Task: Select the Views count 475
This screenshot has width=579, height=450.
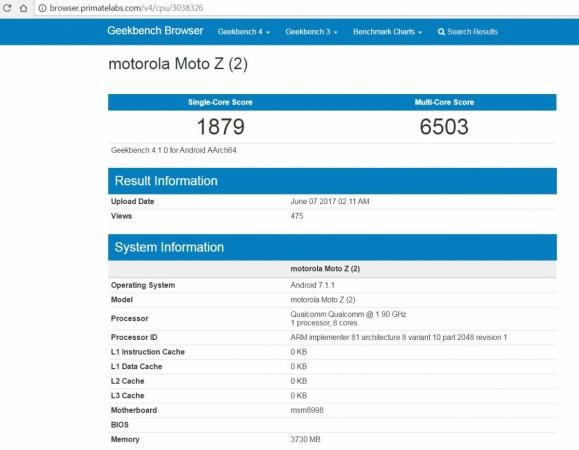Action: pos(297,216)
